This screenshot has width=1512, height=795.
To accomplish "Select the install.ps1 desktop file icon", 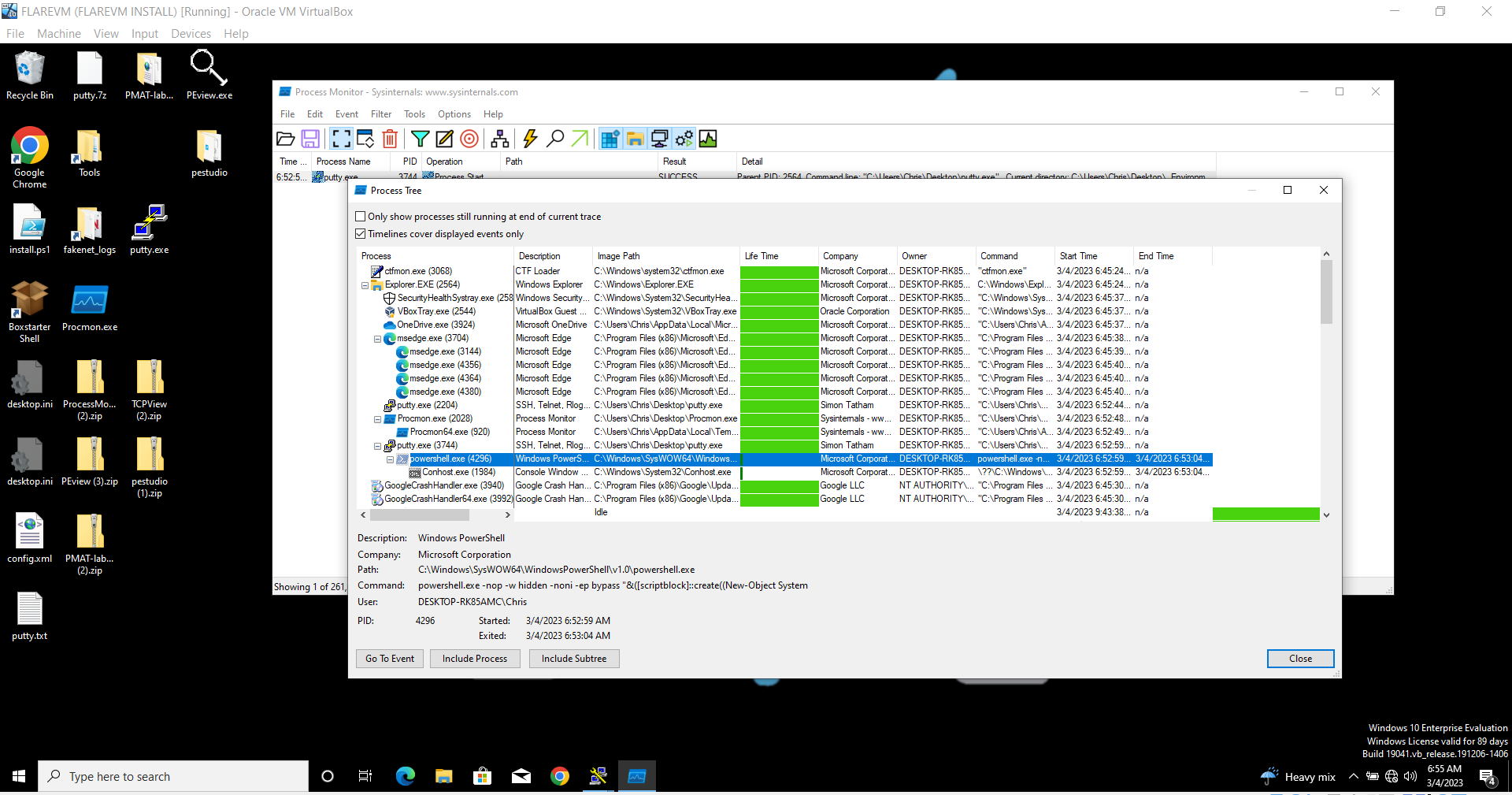I will 30,230.
